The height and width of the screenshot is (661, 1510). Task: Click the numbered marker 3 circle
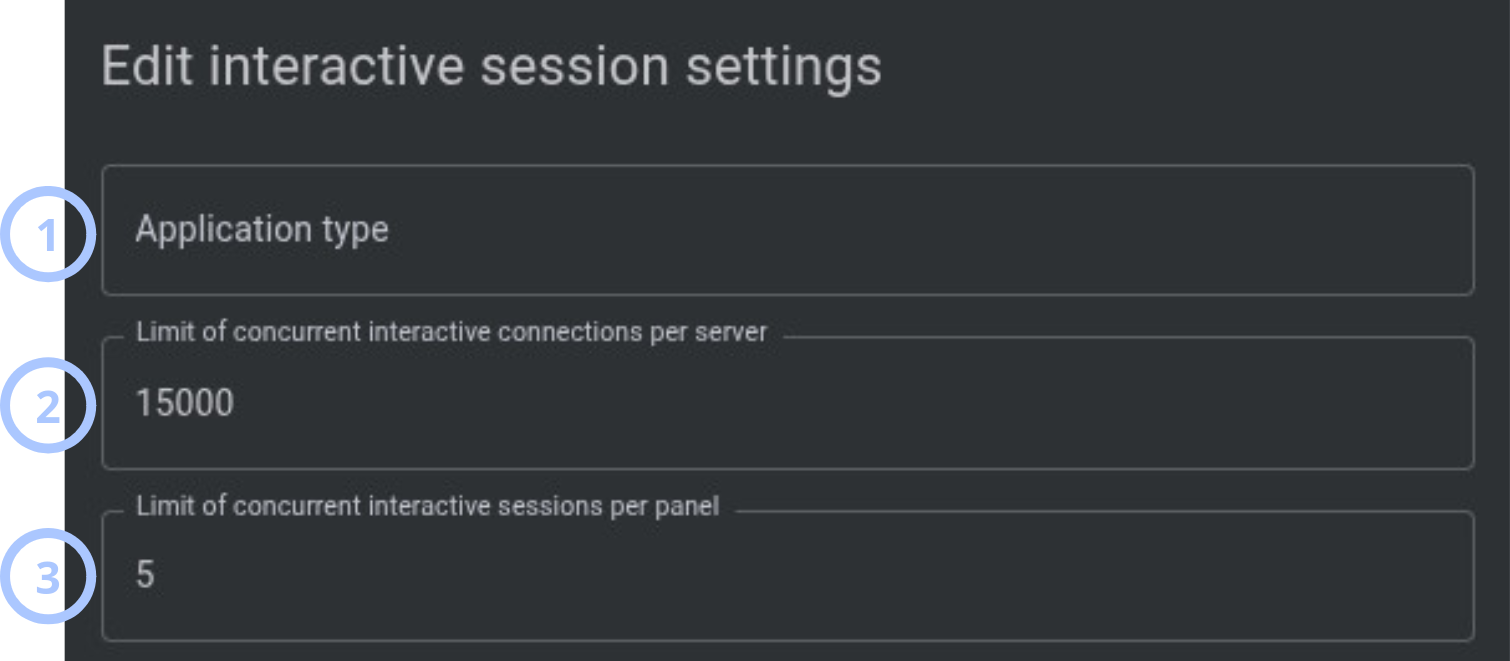tap(48, 576)
